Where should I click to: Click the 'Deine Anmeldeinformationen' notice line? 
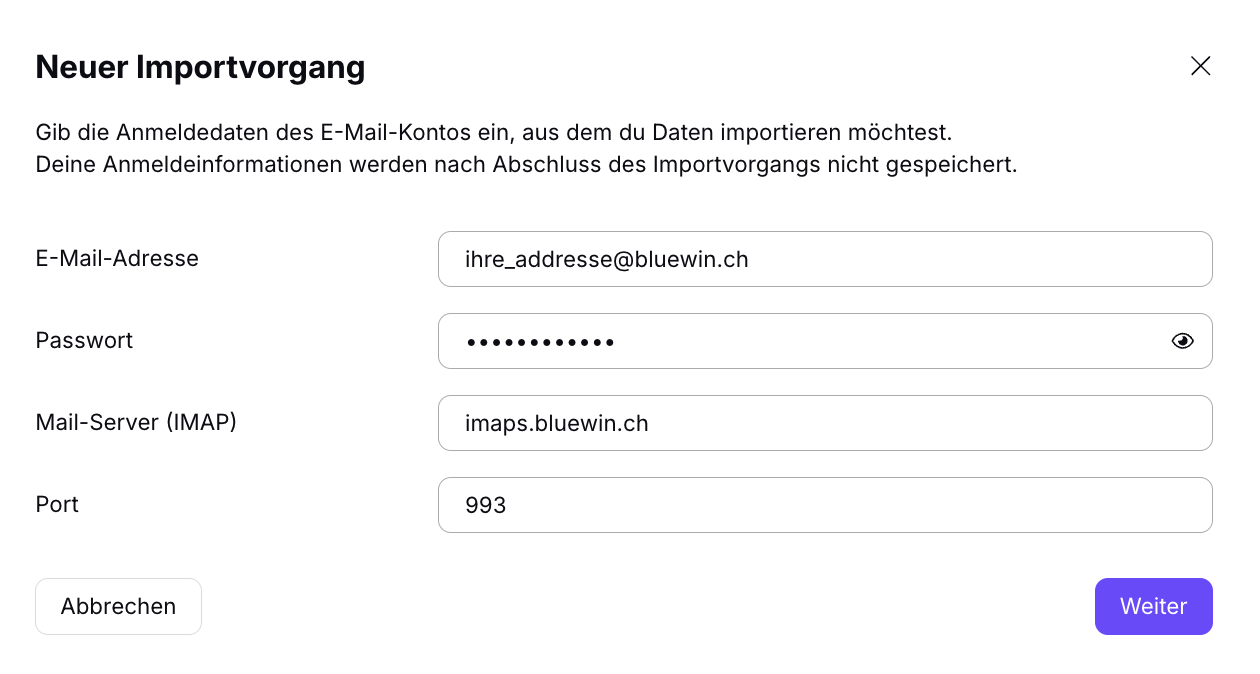(x=526, y=164)
